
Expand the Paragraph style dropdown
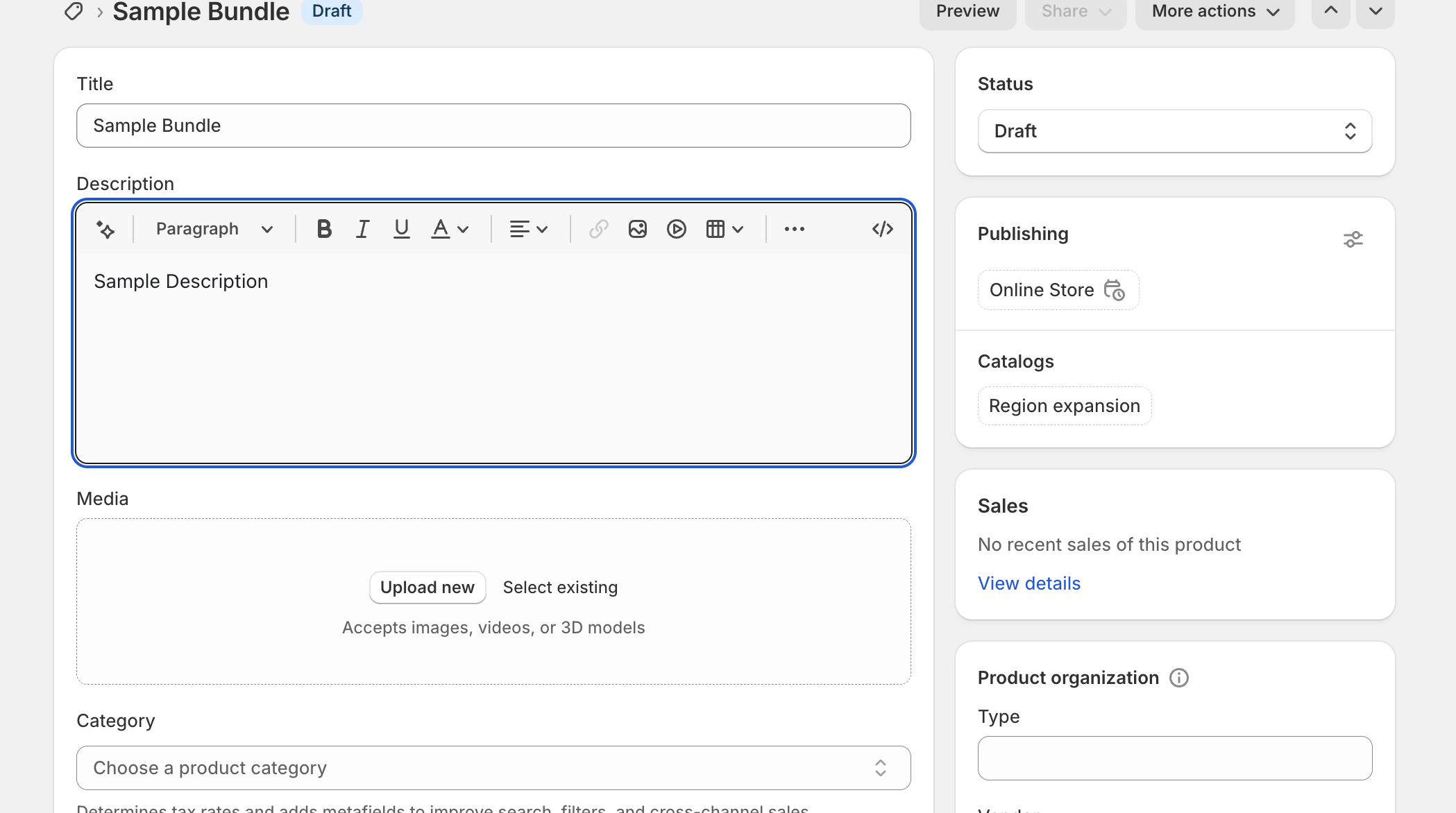tap(214, 229)
